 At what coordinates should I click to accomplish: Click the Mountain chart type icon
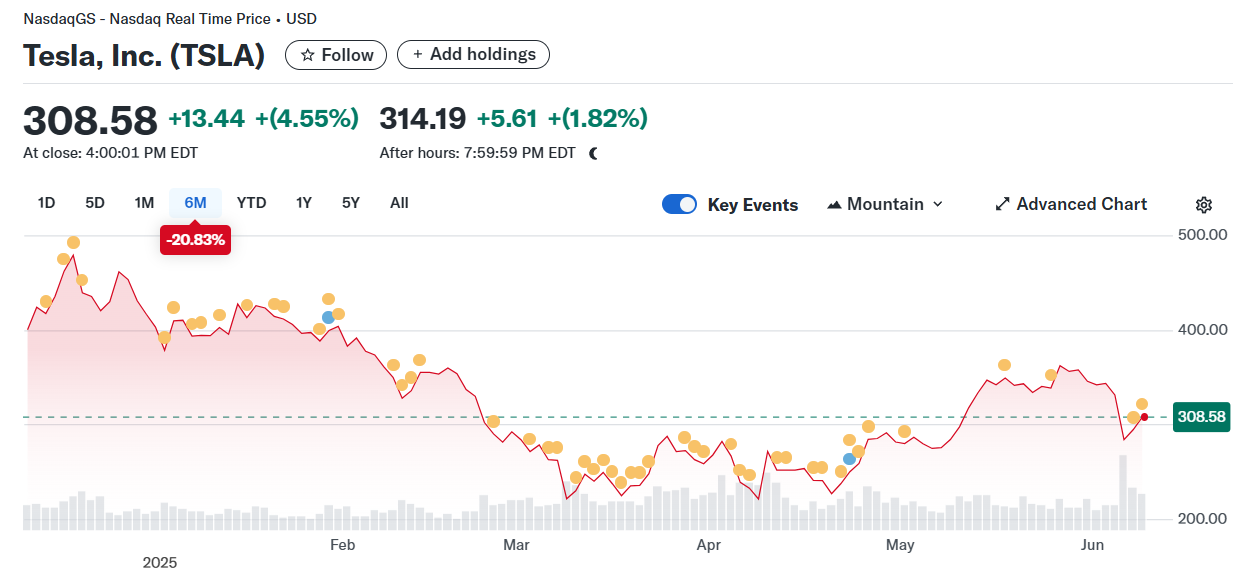(x=834, y=204)
